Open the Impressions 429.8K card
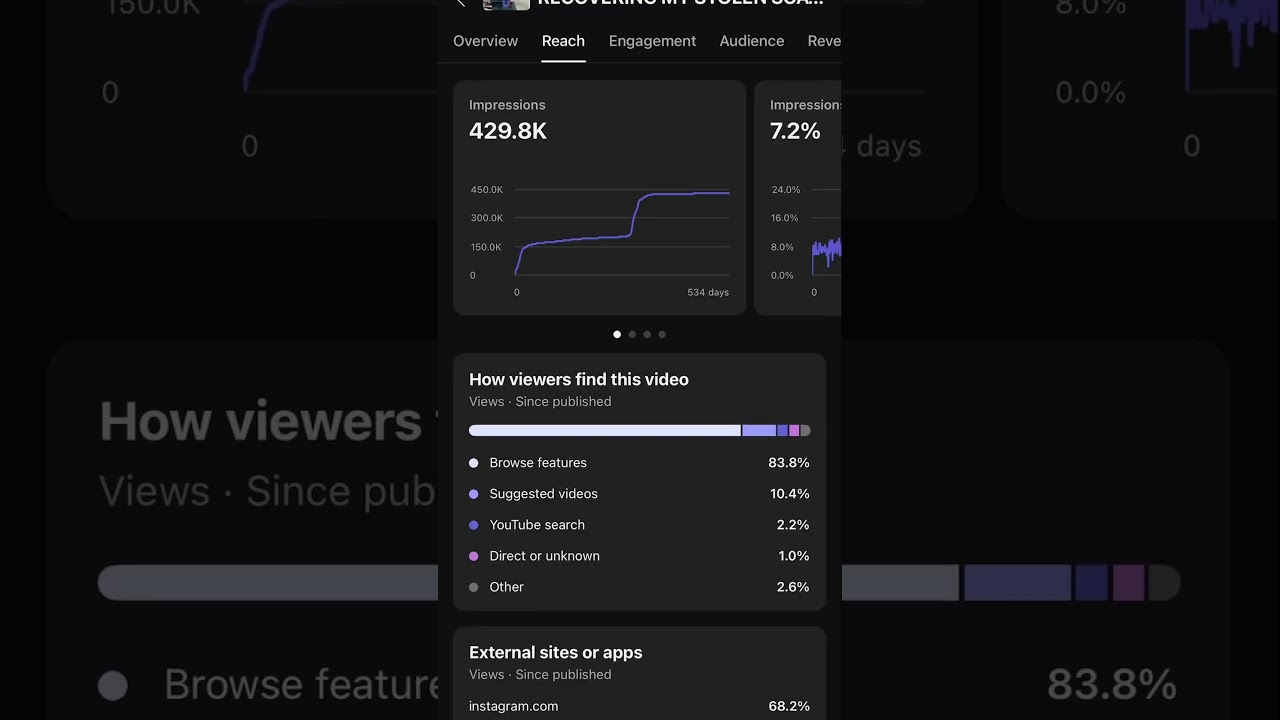Screen dimensions: 1280x720 click(x=600, y=198)
